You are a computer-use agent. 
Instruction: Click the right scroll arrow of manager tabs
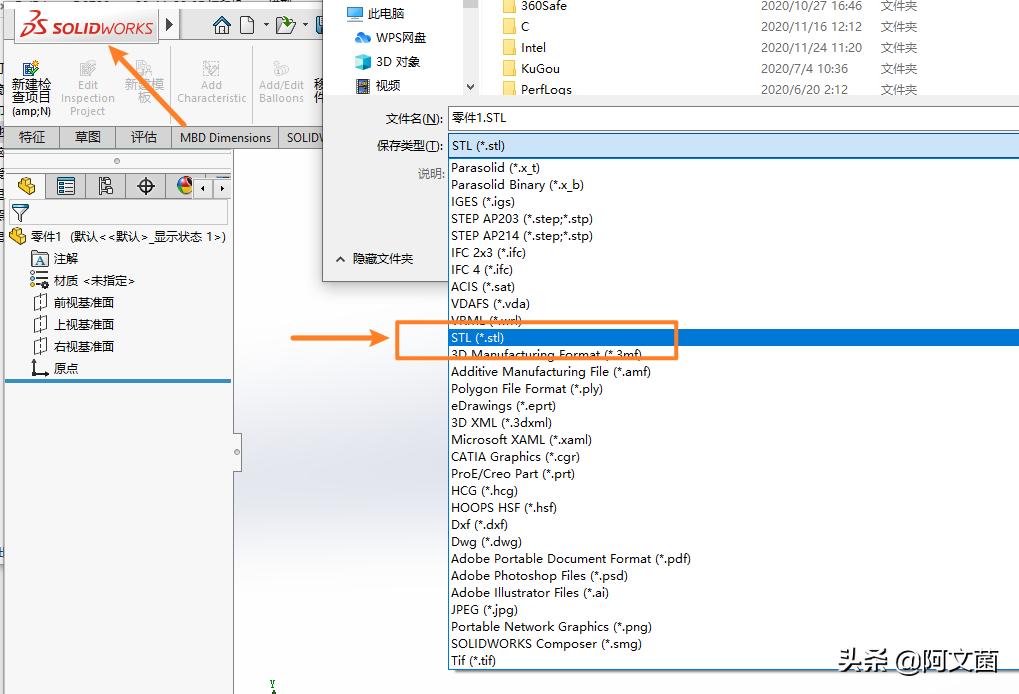pyautogui.click(x=222, y=188)
